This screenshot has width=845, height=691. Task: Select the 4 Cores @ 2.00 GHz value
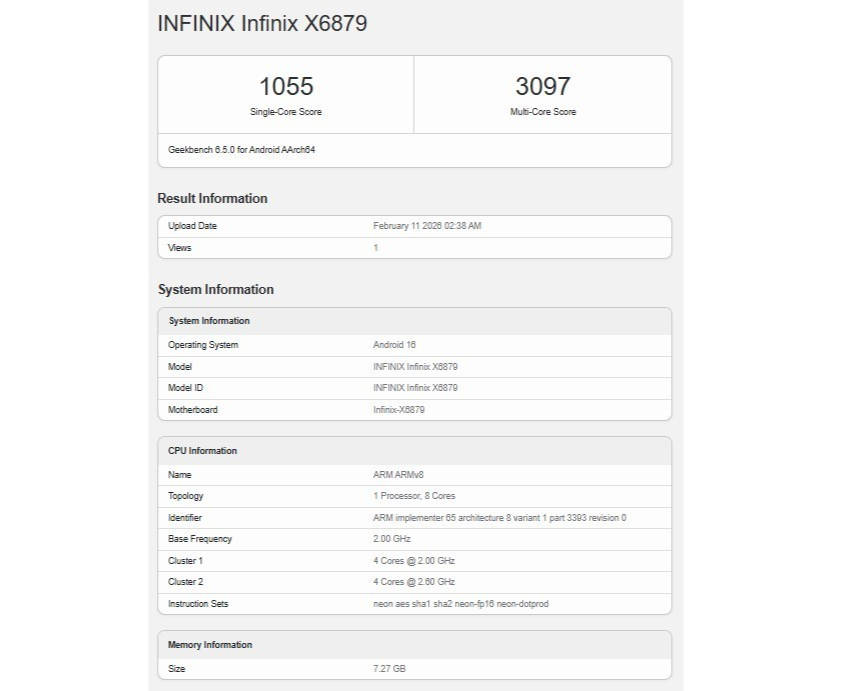tap(414, 561)
